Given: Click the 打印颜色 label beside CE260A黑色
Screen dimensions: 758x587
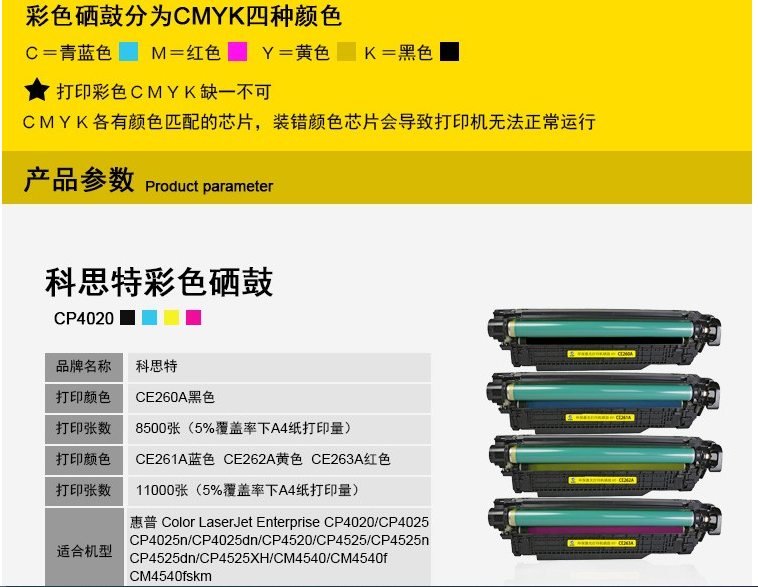Looking at the screenshot, I should coord(84,397).
